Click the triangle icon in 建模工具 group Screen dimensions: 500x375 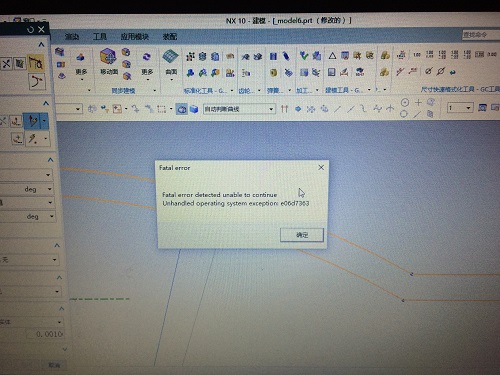332,56
